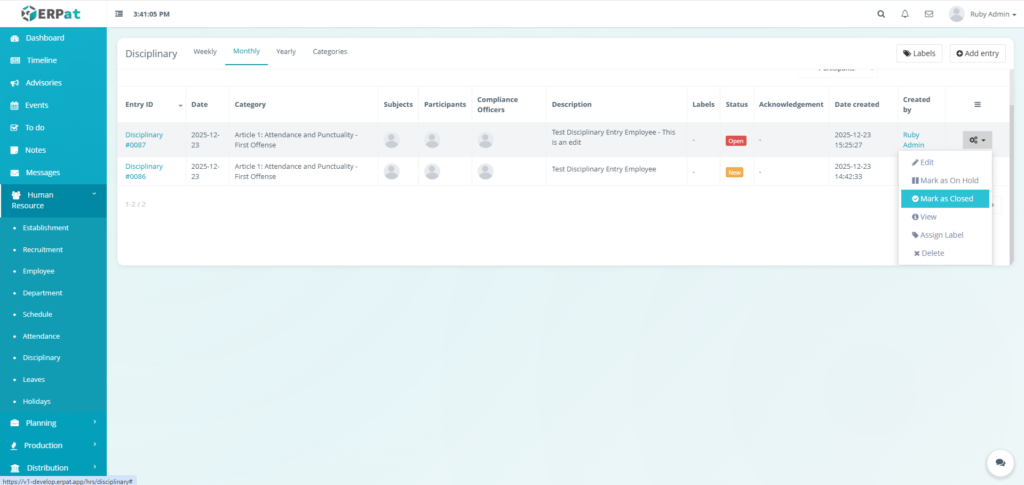The width and height of the screenshot is (1024, 485).
Task: Choose Mark as On Hold option
Action: click(945, 180)
